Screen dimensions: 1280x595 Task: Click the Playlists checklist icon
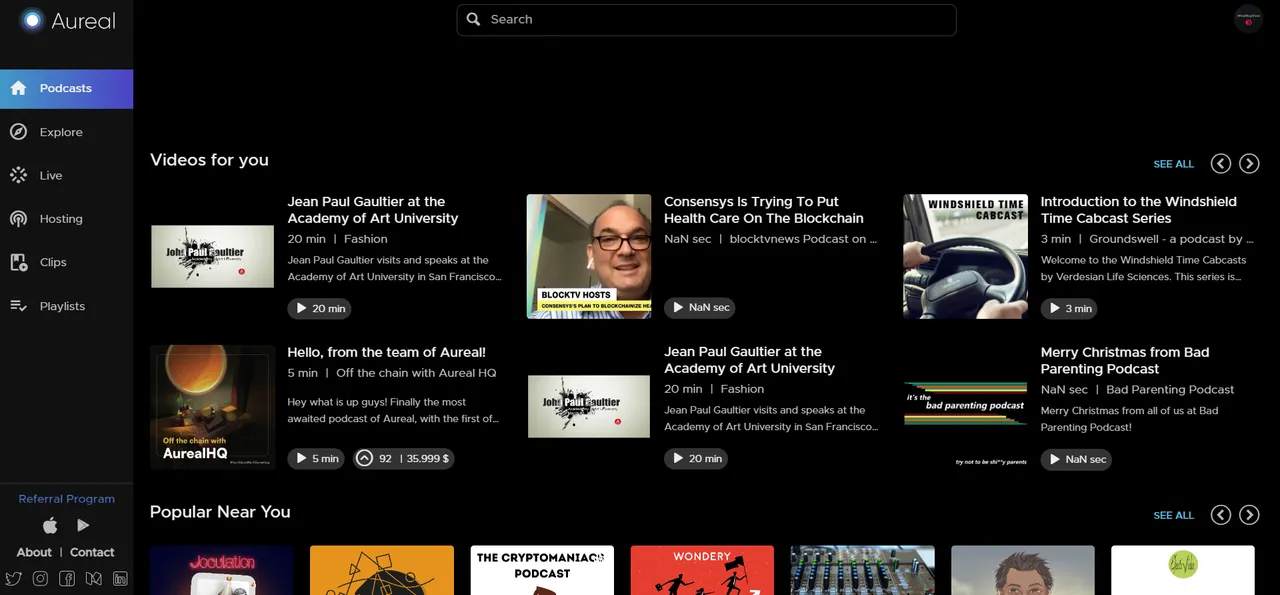pos(18,306)
